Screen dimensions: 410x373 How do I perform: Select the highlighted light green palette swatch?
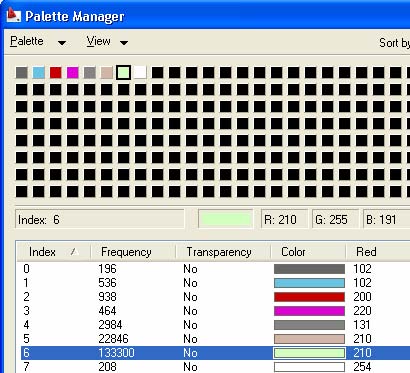pyautogui.click(x=123, y=73)
